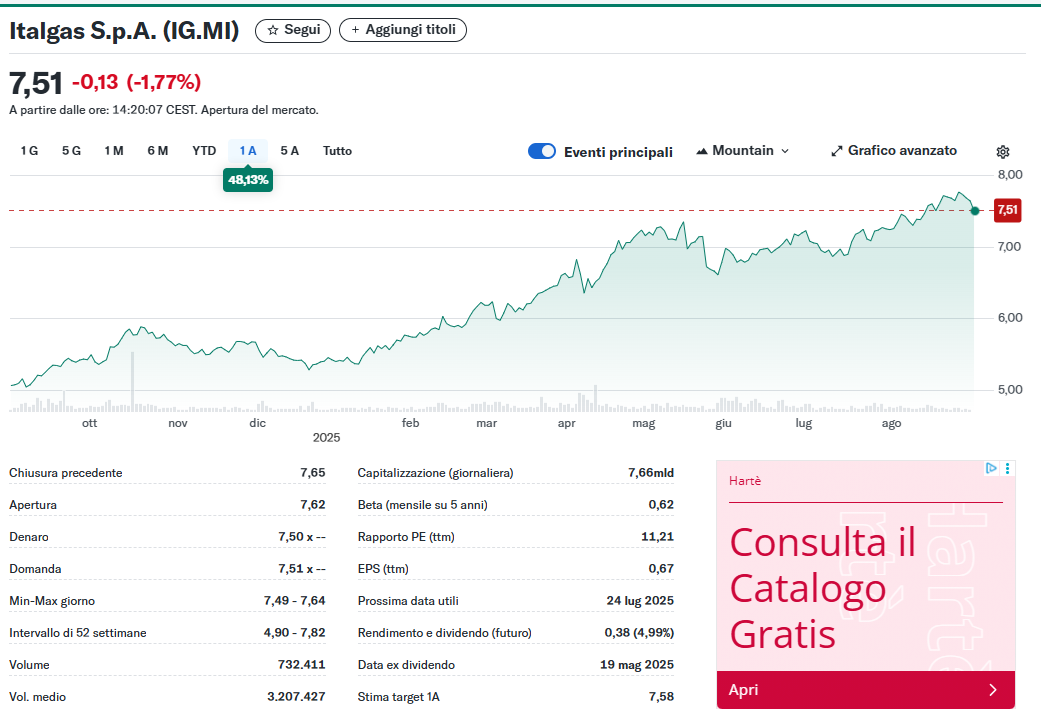The image size is (1041, 709).
Task: Click the 52-week range 4,90 - 7,82
Action: [295, 633]
